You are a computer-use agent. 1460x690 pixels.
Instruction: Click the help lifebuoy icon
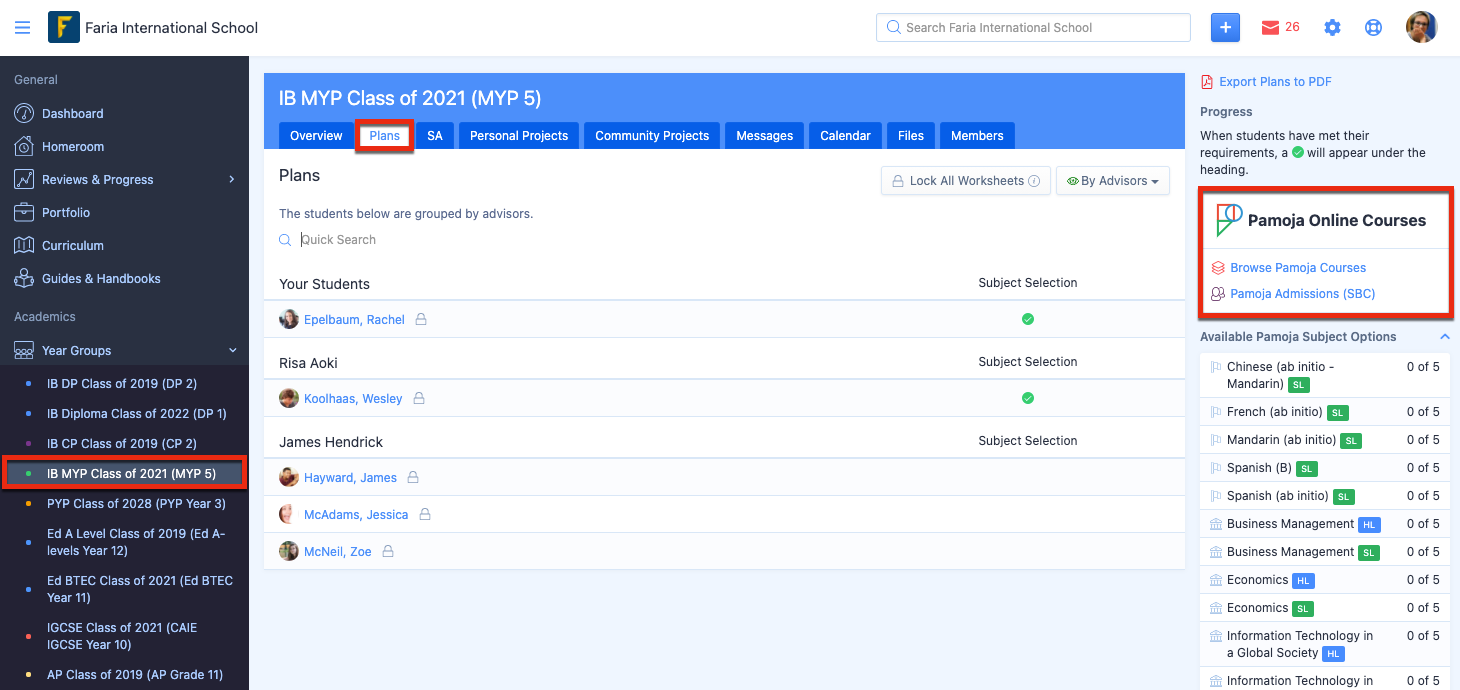pyautogui.click(x=1373, y=28)
